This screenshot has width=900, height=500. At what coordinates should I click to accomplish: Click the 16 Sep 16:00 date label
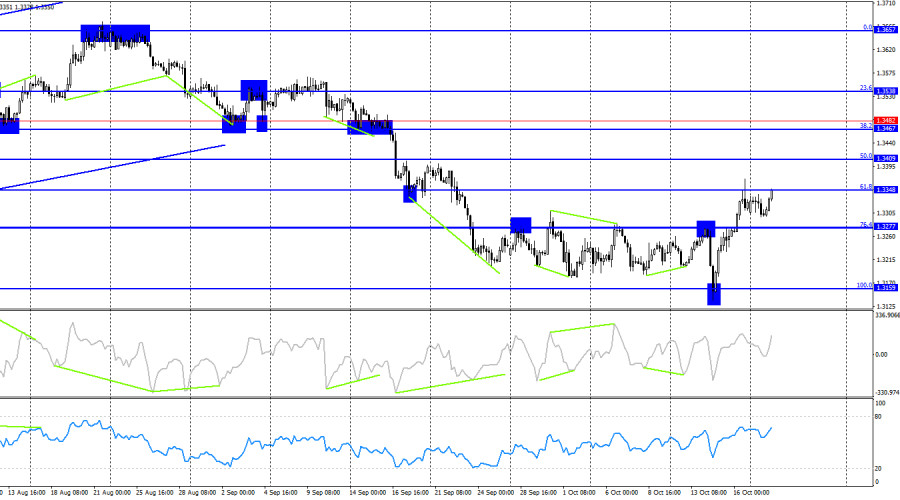click(x=410, y=493)
